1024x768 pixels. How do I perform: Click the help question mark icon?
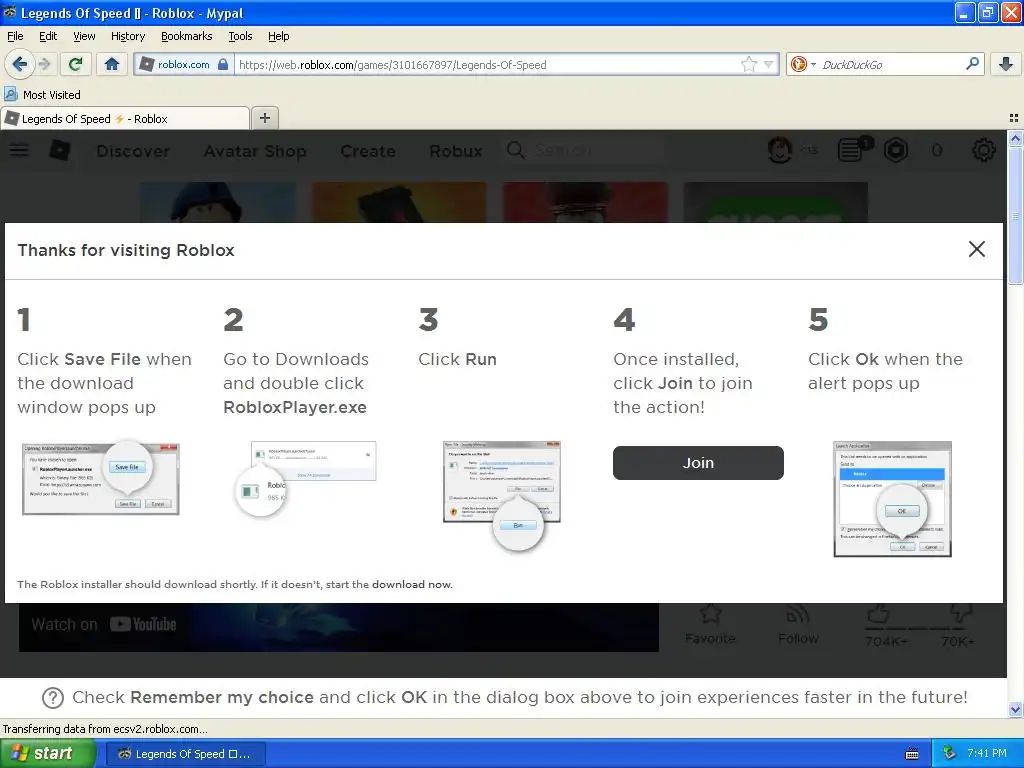[x=53, y=697]
